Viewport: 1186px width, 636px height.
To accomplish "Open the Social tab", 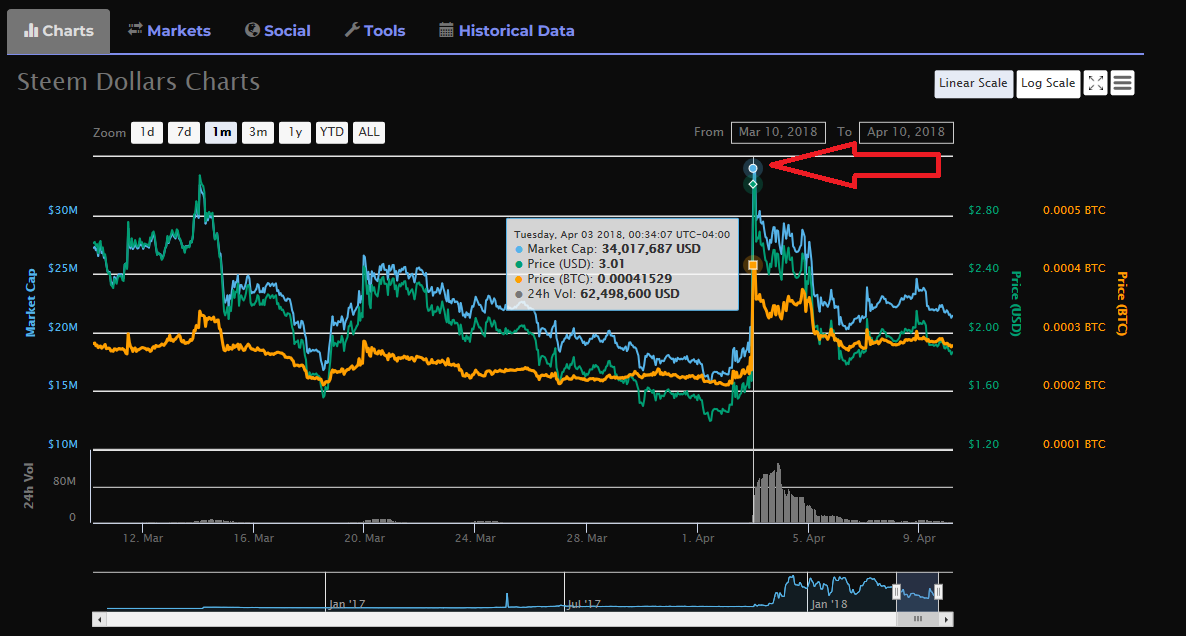I will click(278, 31).
